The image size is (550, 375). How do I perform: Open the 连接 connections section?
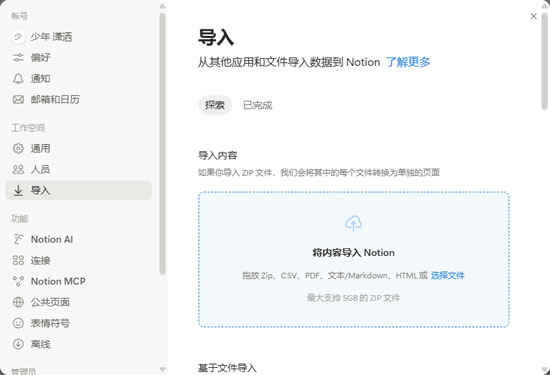(x=79, y=260)
